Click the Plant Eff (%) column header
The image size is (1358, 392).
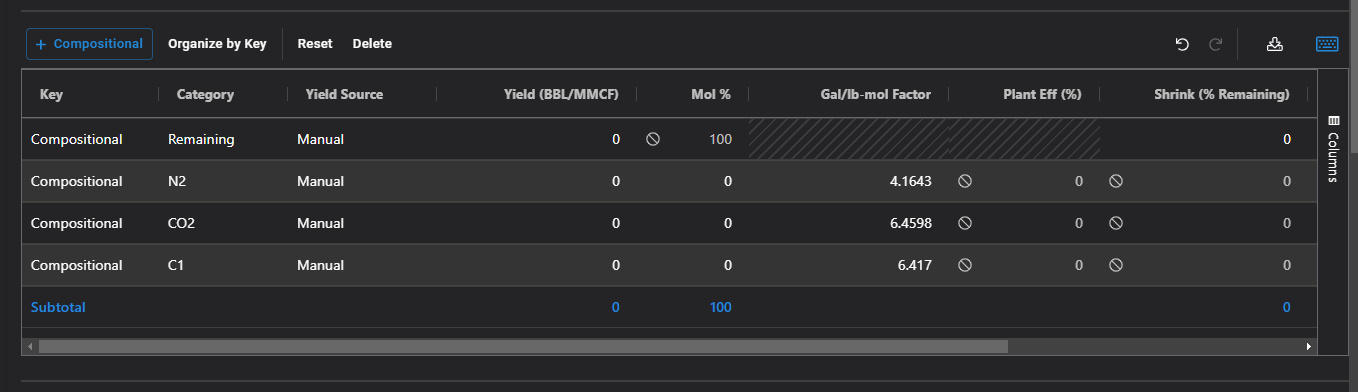(x=1043, y=95)
